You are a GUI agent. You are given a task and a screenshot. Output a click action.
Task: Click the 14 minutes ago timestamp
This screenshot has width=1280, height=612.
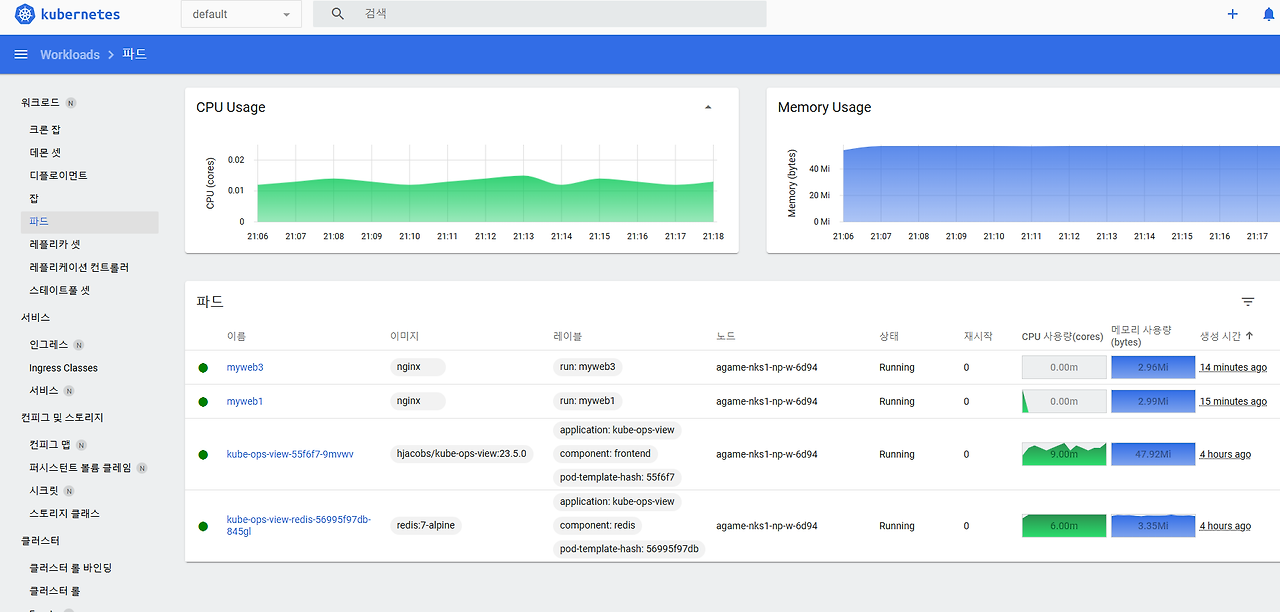pos(1233,368)
